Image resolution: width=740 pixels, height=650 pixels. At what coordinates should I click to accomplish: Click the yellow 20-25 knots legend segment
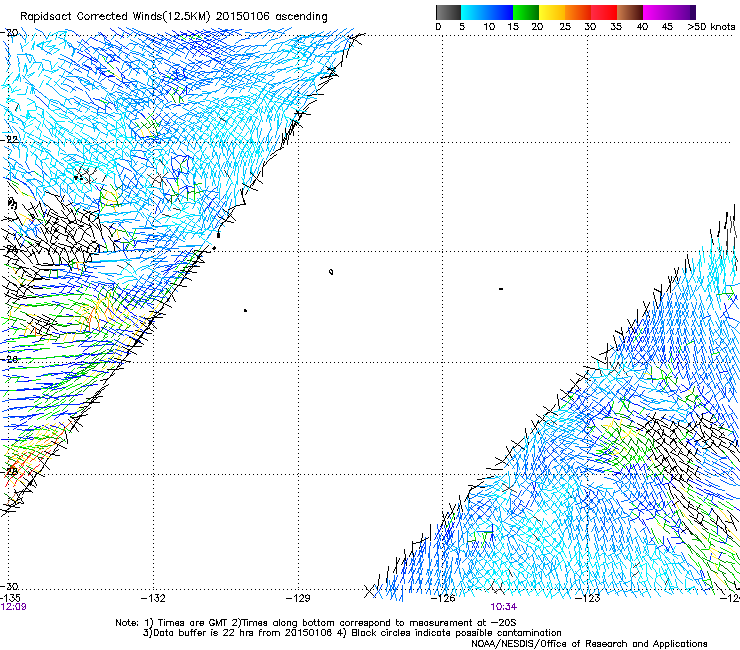552,12
